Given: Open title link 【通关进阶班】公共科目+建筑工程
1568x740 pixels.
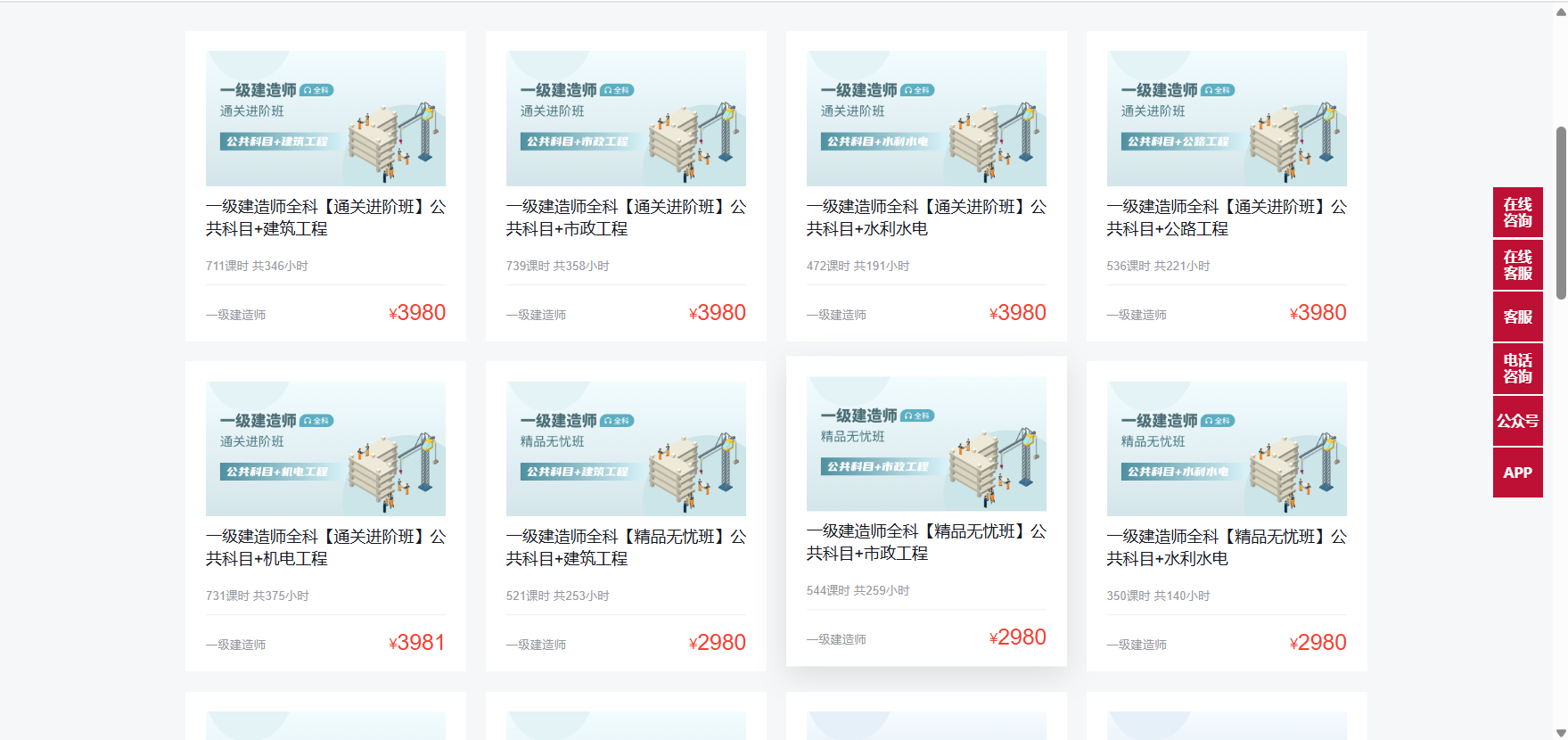Looking at the screenshot, I should point(325,218).
